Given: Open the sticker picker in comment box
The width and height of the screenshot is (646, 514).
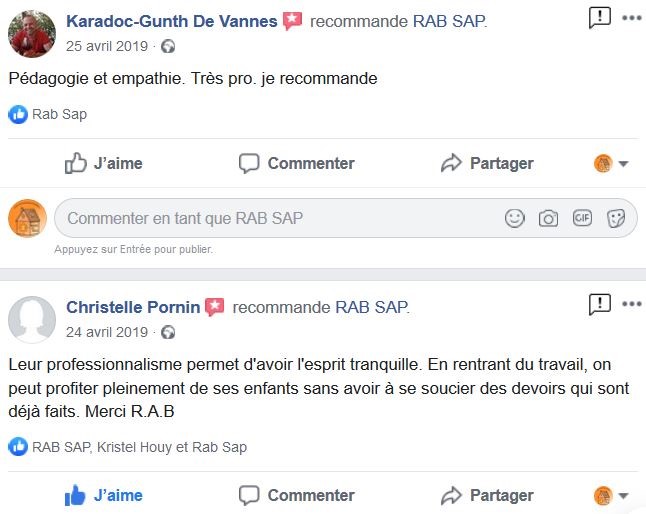Looking at the screenshot, I should pos(616,218).
